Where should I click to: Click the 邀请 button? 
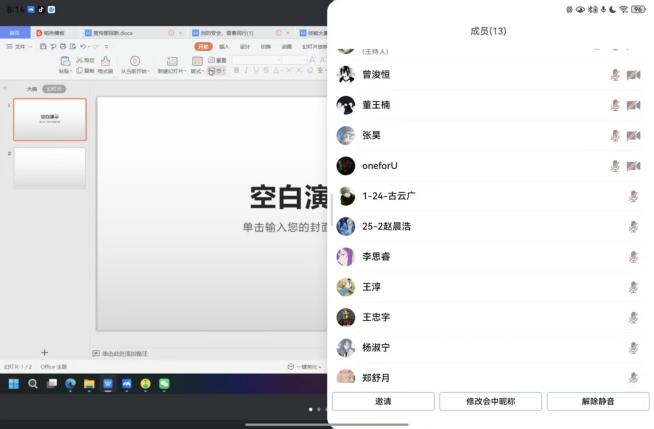pyautogui.click(x=383, y=401)
